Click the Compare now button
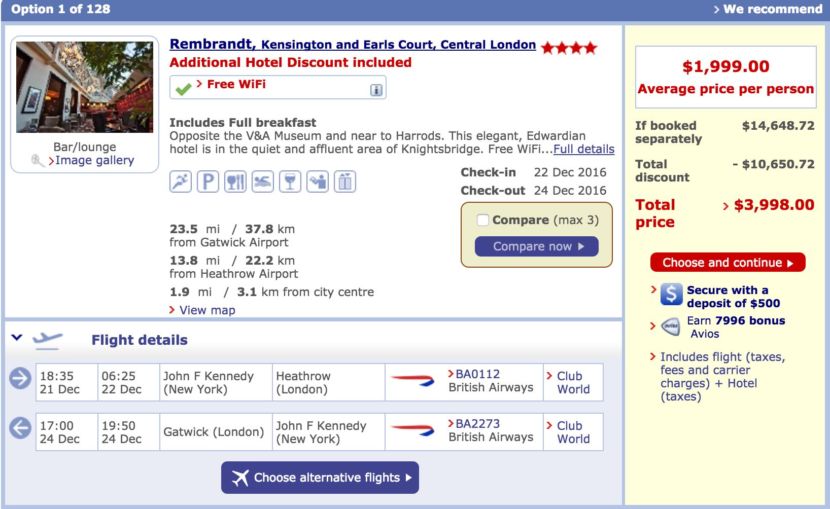830x509 pixels. (x=537, y=247)
